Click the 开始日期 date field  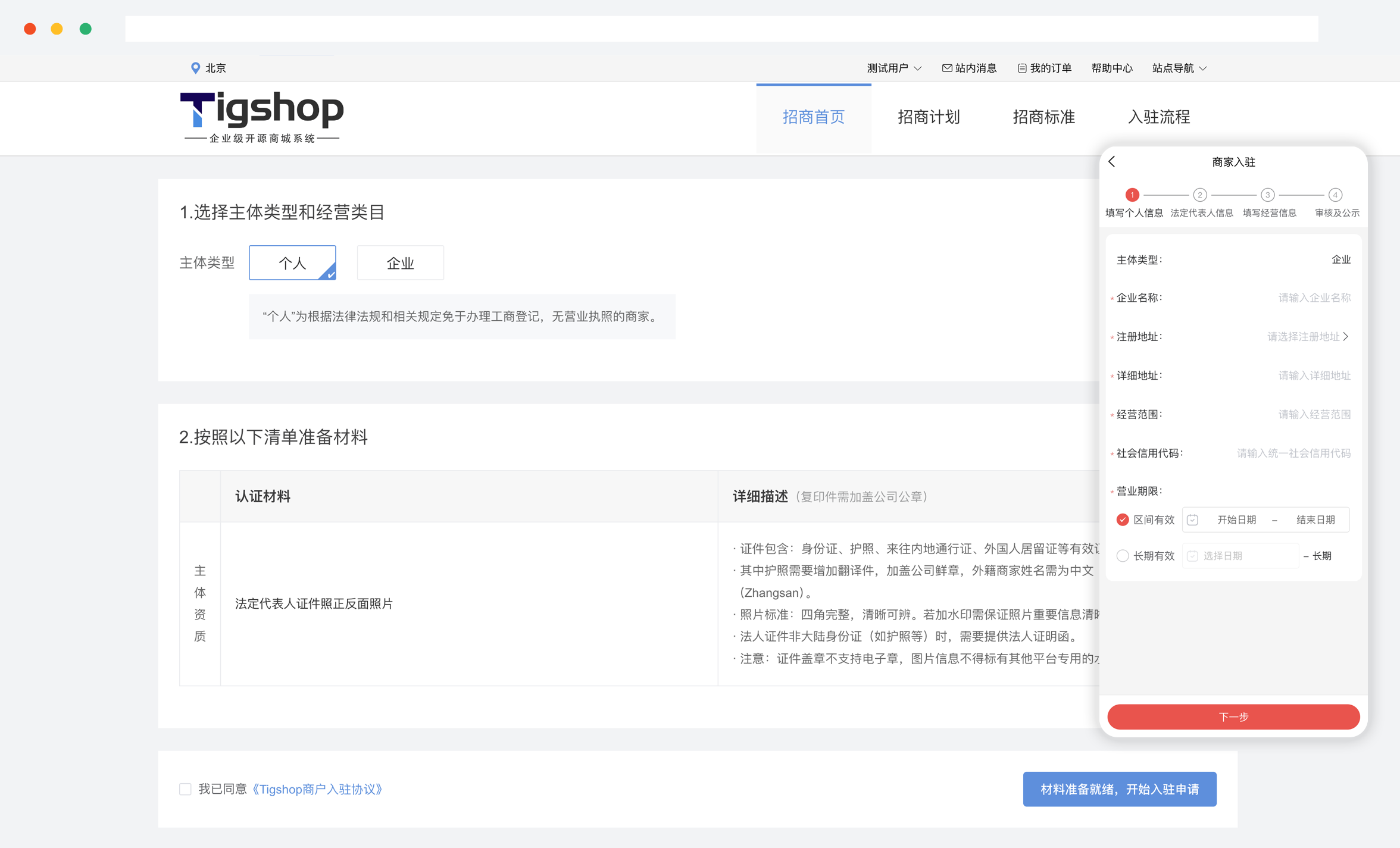coord(1236,520)
